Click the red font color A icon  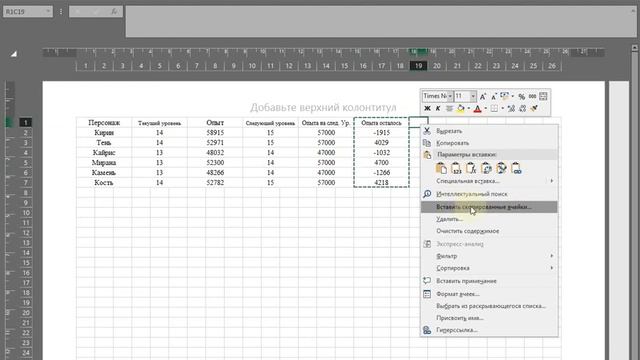(x=478, y=109)
